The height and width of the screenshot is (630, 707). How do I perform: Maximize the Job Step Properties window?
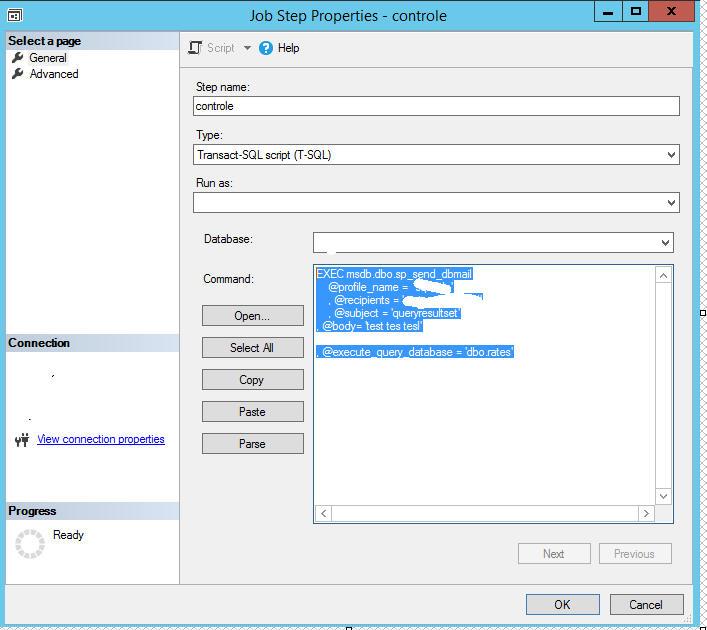(x=635, y=11)
